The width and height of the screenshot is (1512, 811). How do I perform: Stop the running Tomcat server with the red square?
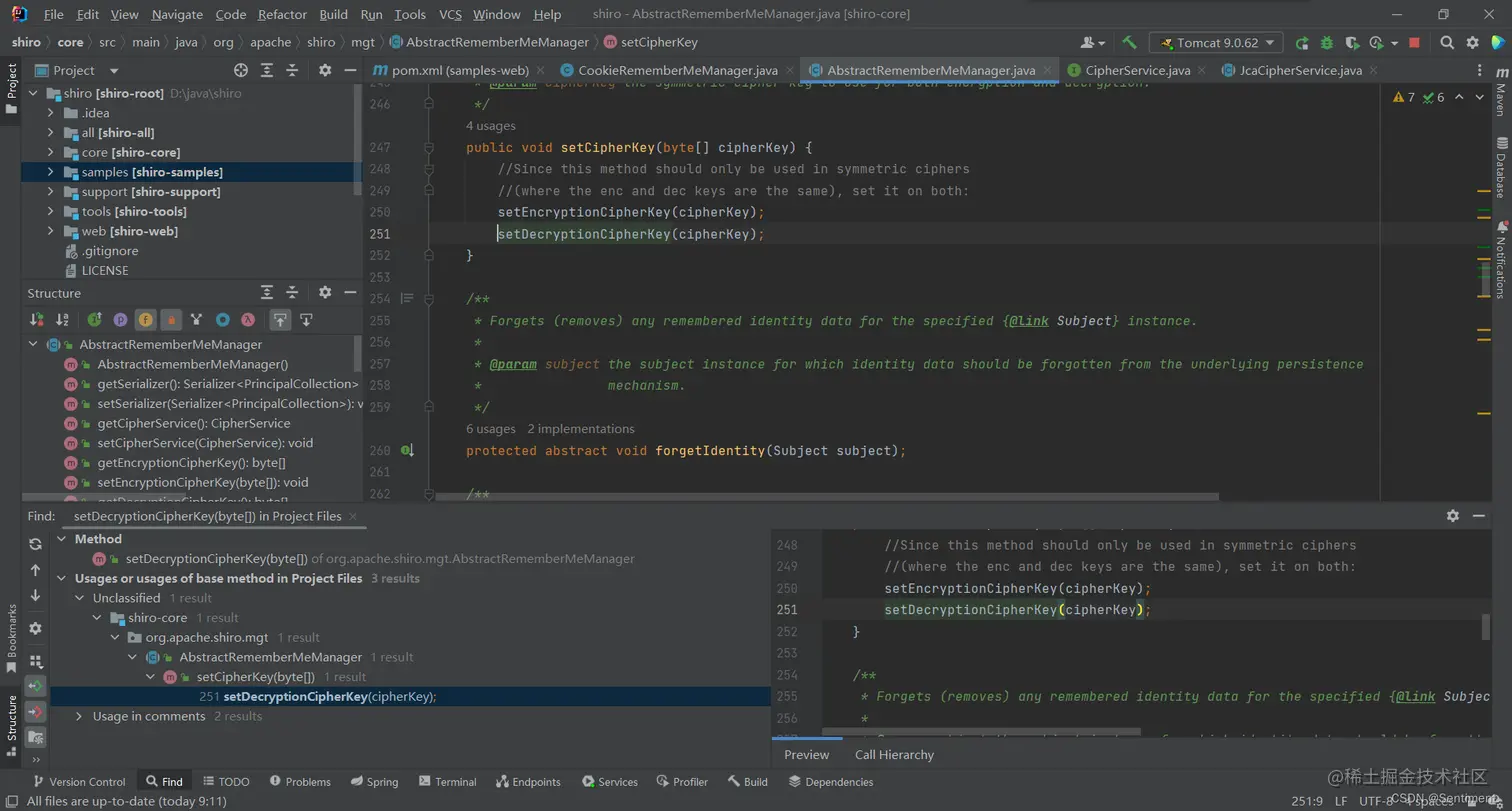(x=1414, y=43)
